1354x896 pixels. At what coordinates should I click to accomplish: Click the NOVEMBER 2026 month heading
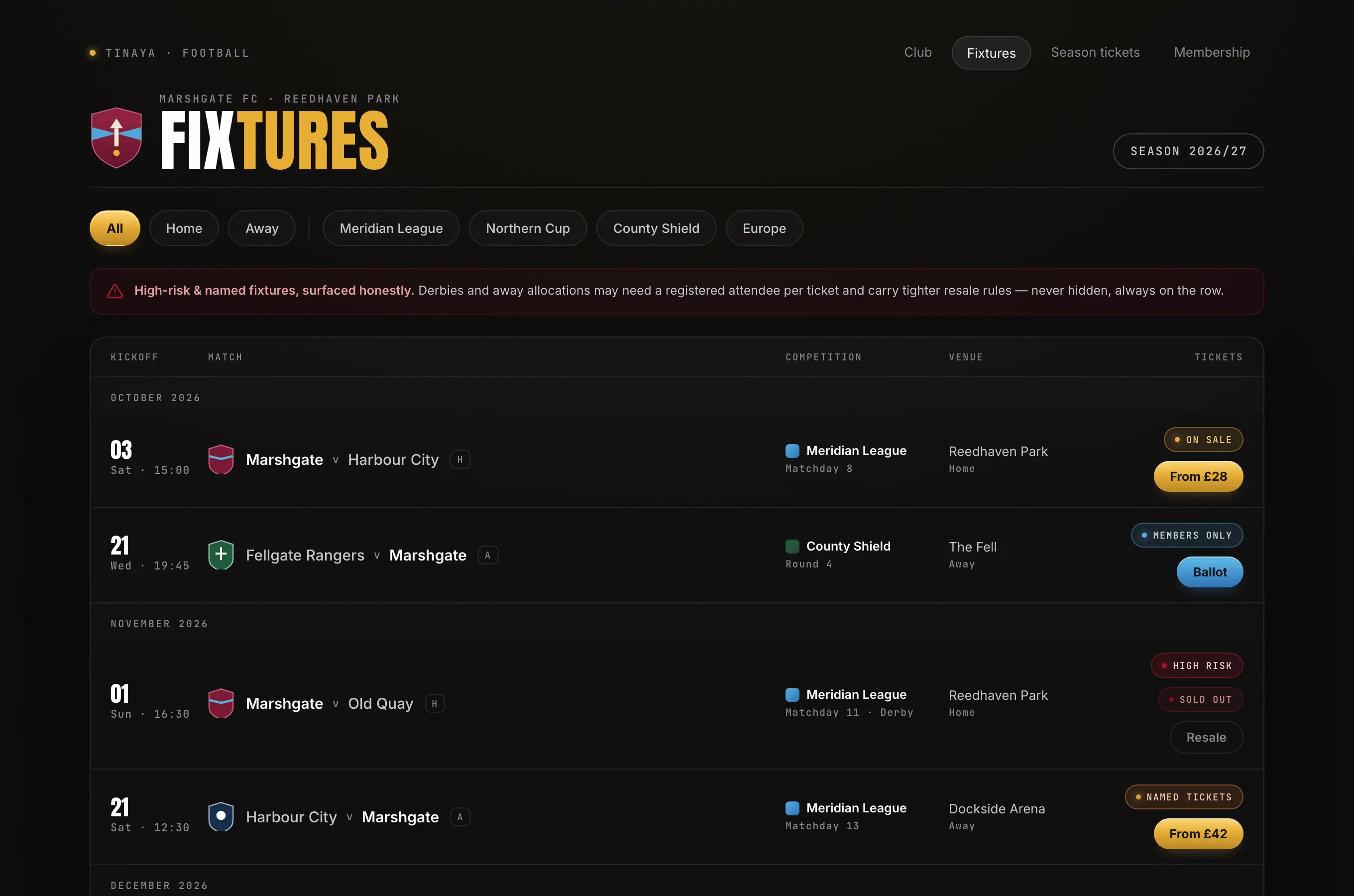pyautogui.click(x=159, y=623)
